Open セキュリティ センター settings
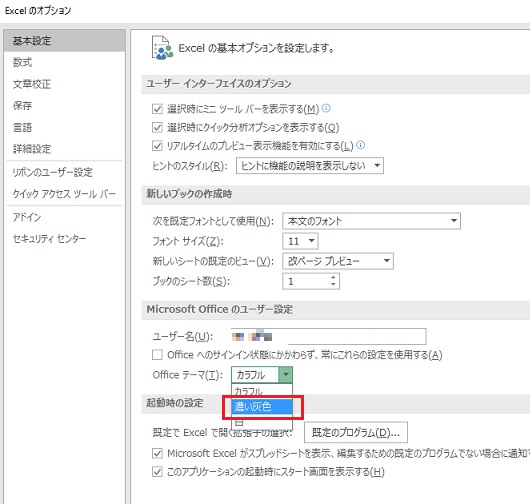This screenshot has width=530, height=504. 65,239
